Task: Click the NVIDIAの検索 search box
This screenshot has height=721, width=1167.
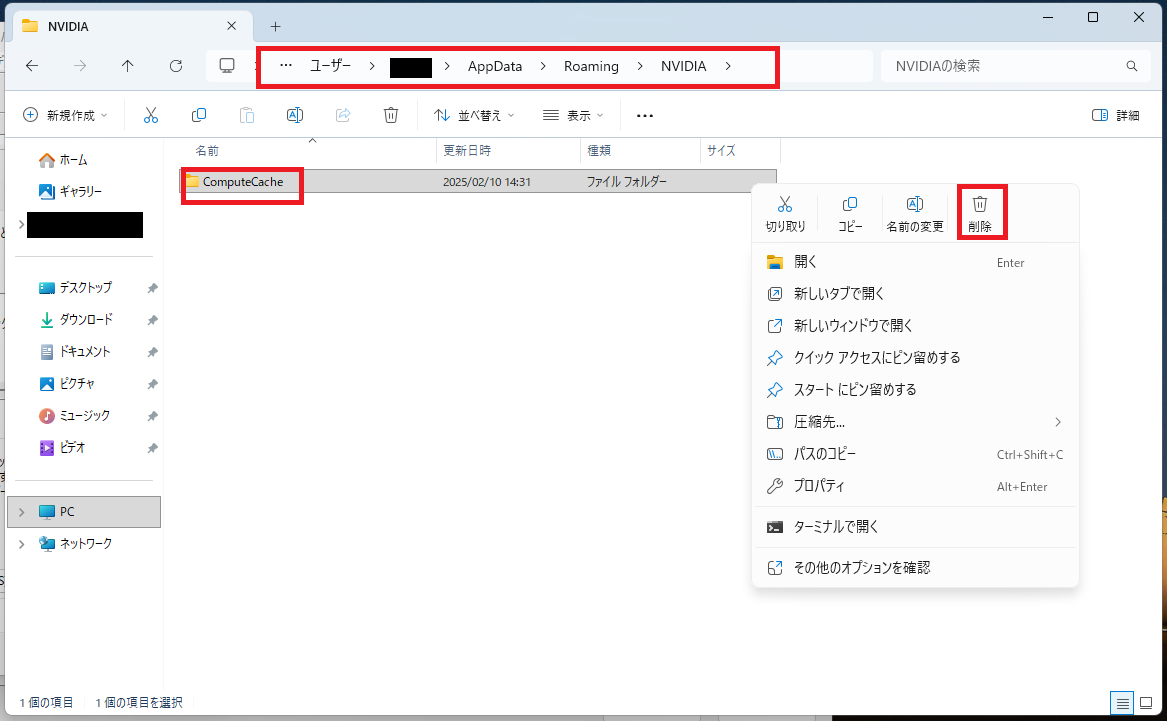Action: (x=1005, y=66)
